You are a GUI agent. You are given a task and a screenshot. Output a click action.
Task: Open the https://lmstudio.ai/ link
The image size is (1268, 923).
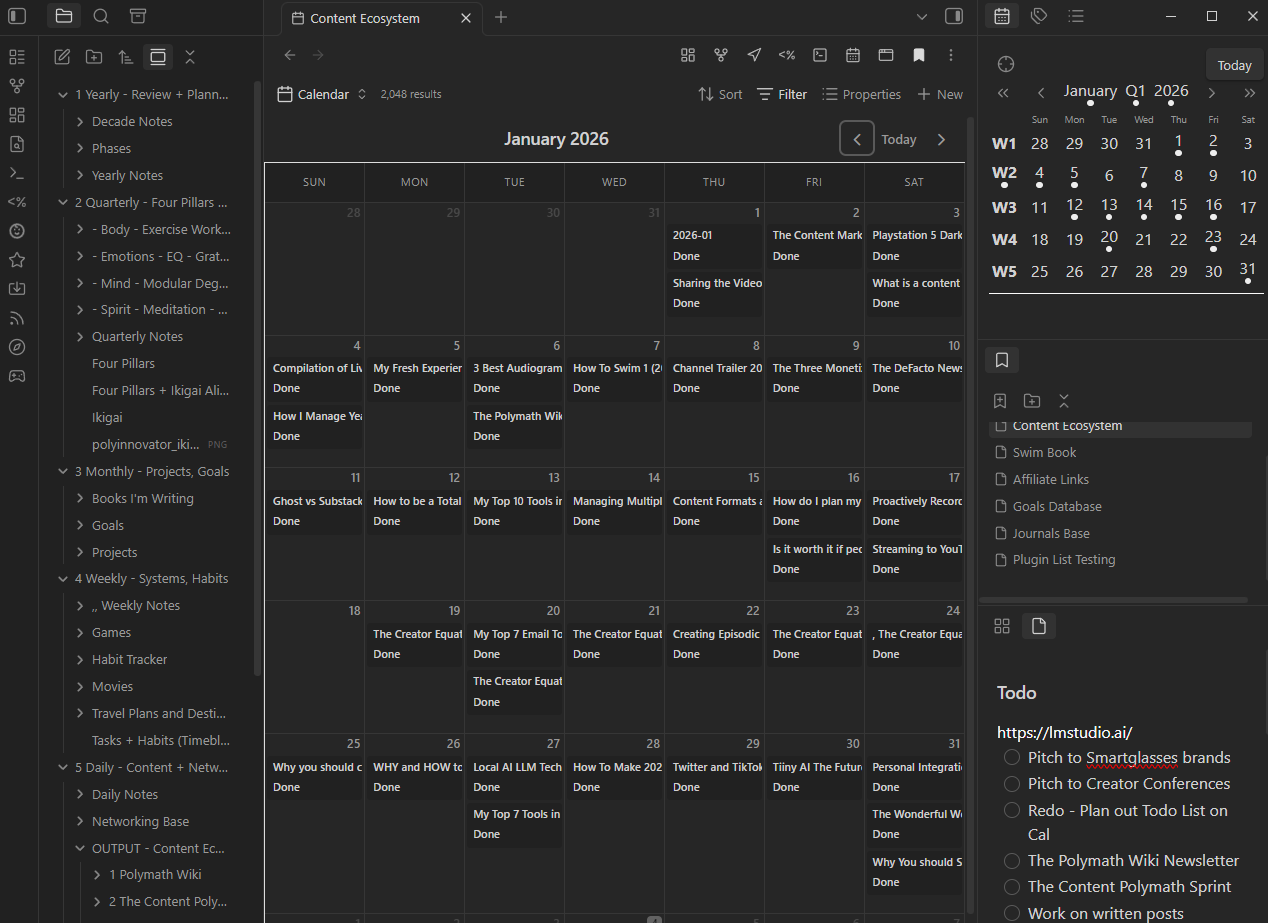click(1064, 732)
